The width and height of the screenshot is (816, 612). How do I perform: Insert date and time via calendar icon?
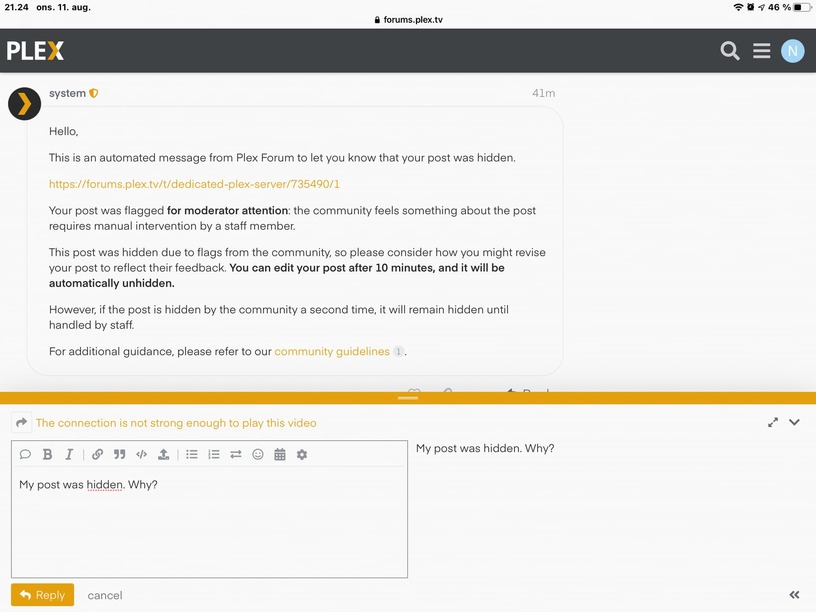point(280,454)
